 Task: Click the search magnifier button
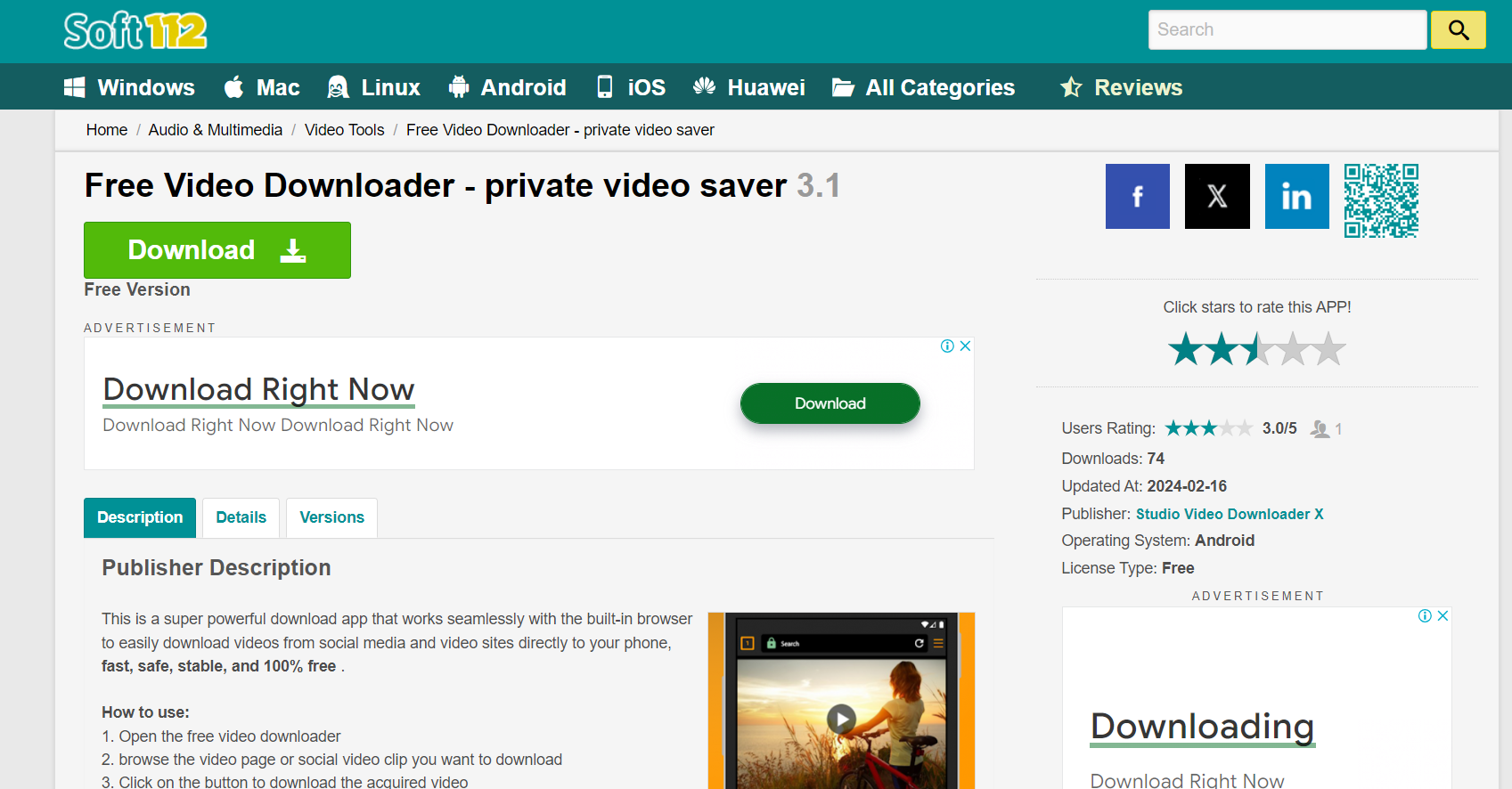pyautogui.click(x=1458, y=29)
